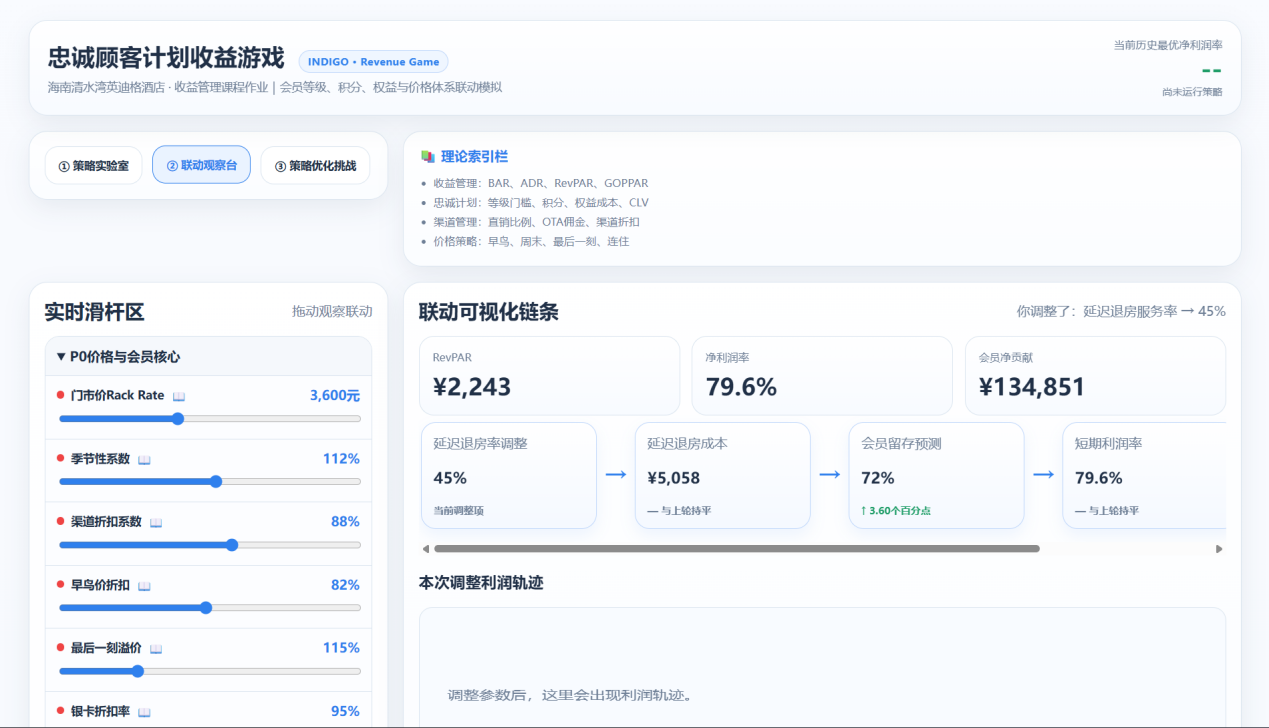The width and height of the screenshot is (1269, 728).
Task: Click the 88% channel discount value
Action: pyautogui.click(x=345, y=522)
